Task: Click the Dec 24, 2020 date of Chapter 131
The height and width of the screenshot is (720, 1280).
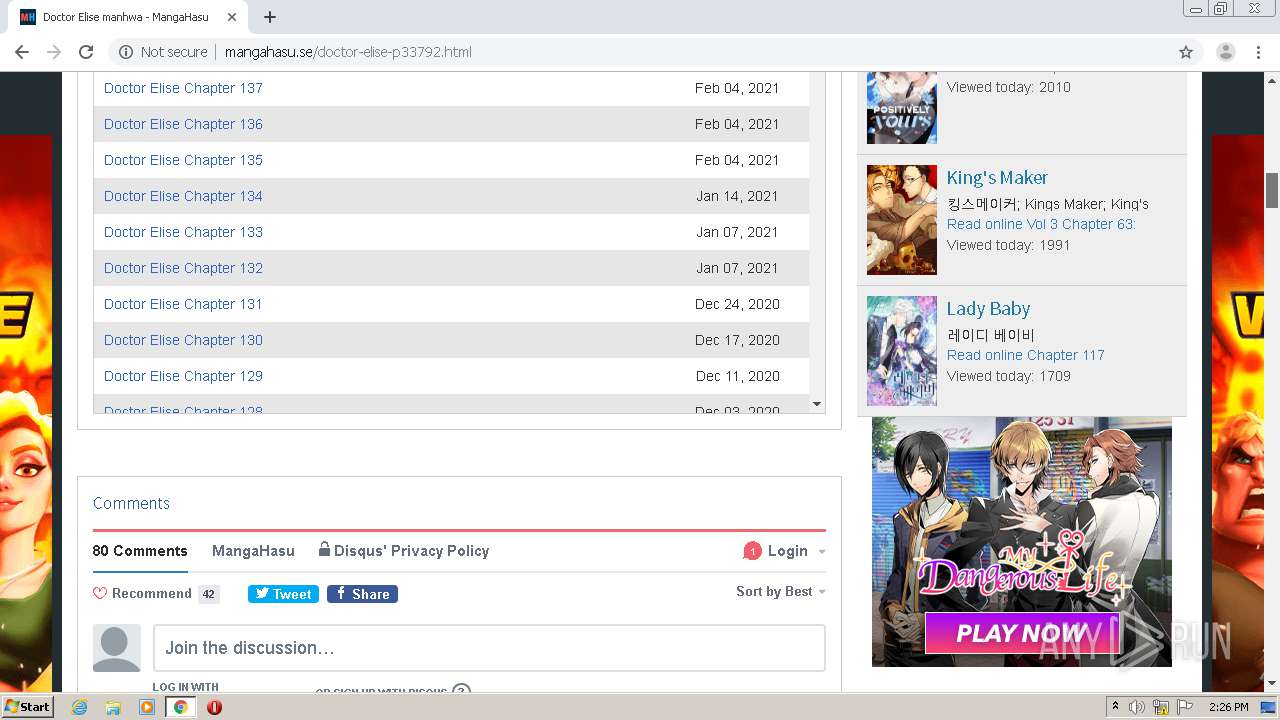Action: click(x=737, y=304)
